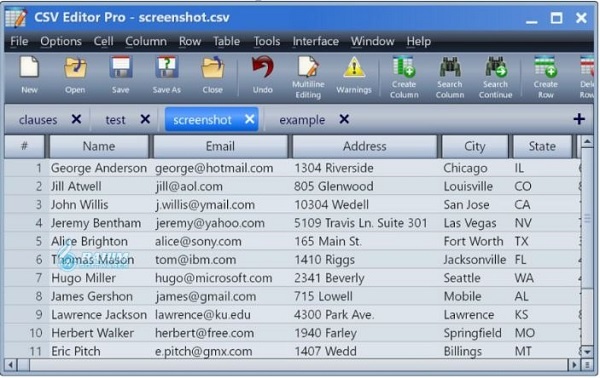Select the cell tom@ibm.com
600x378 pixels.
(196, 260)
